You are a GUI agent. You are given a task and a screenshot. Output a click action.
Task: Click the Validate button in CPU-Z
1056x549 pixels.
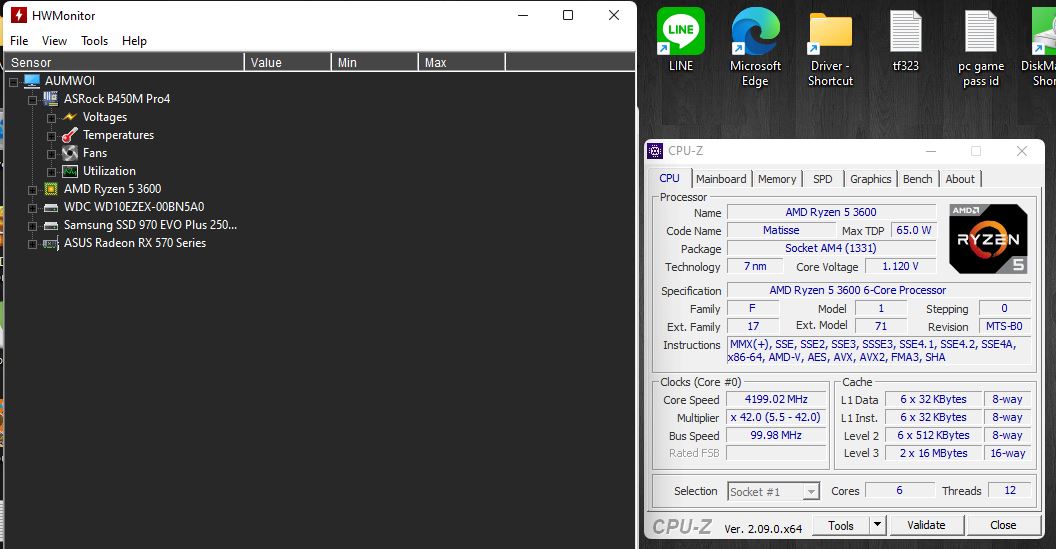(926, 525)
